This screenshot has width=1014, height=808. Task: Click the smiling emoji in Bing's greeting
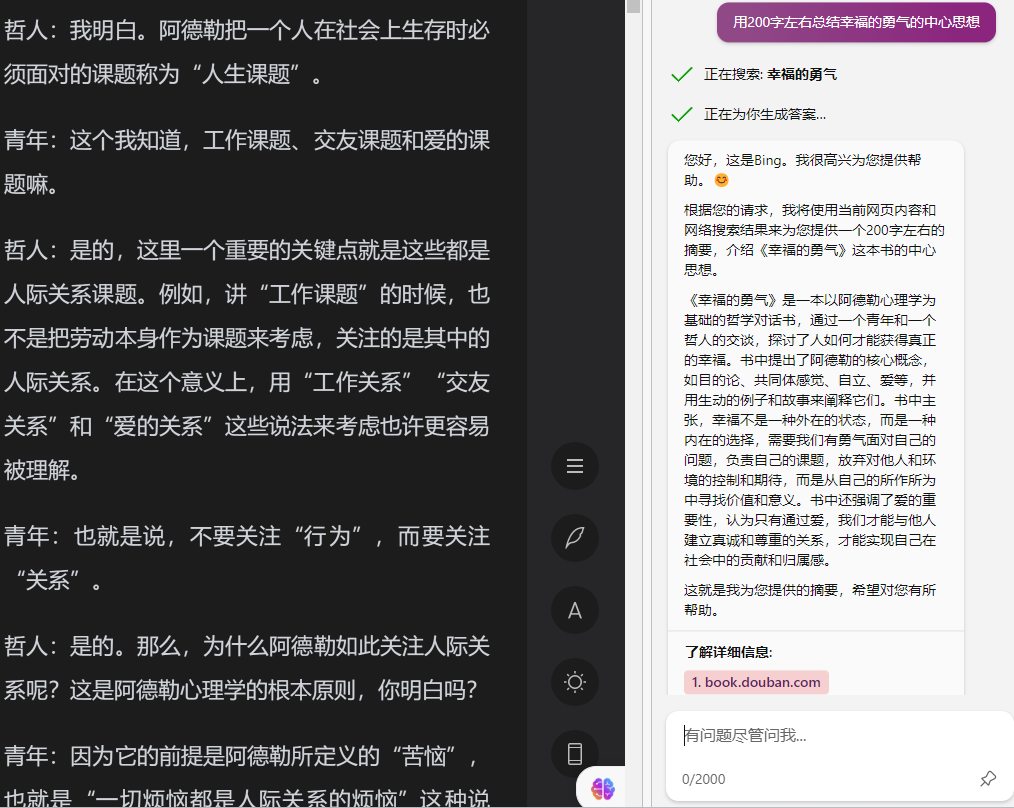[x=721, y=180]
